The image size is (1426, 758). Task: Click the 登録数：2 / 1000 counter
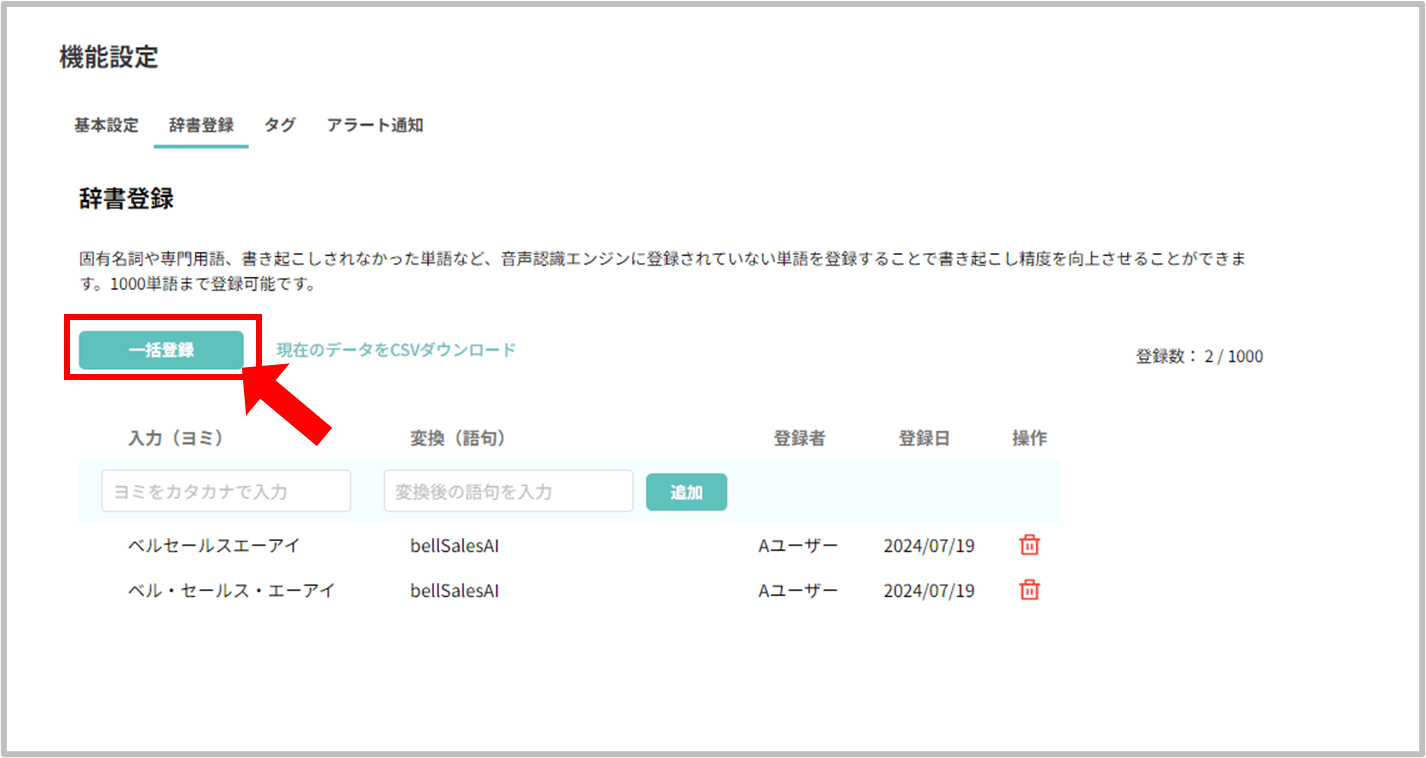click(1199, 356)
